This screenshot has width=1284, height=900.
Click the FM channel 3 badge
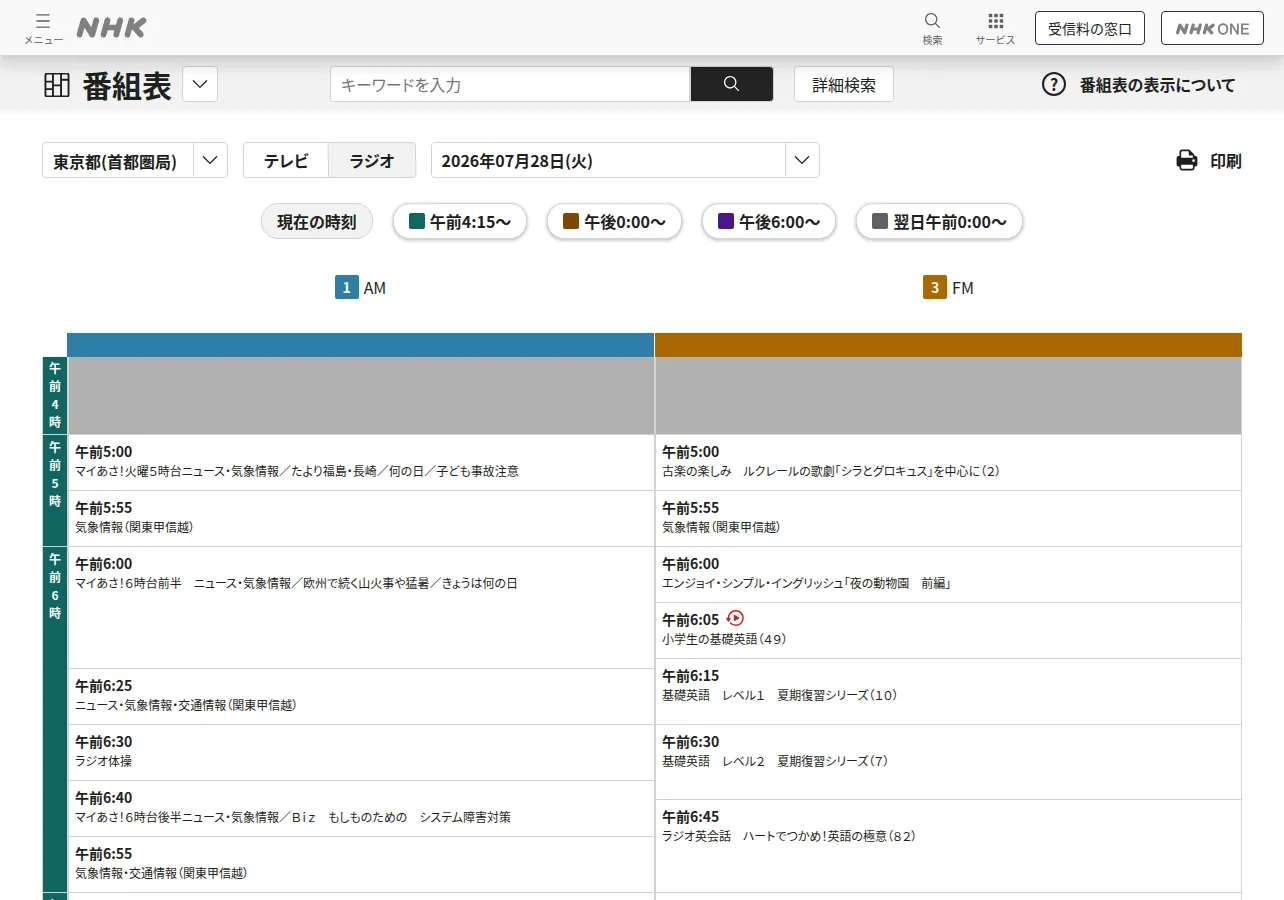[x=934, y=288]
